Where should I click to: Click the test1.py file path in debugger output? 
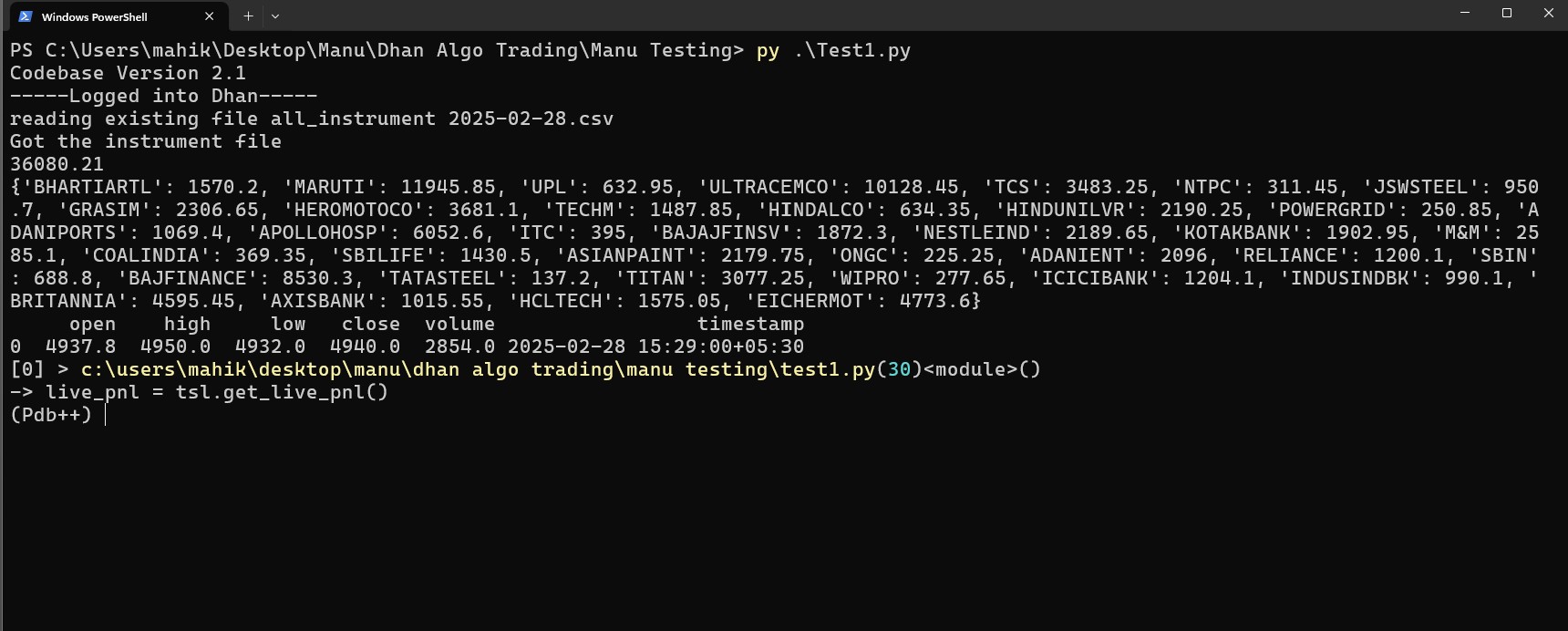478,369
